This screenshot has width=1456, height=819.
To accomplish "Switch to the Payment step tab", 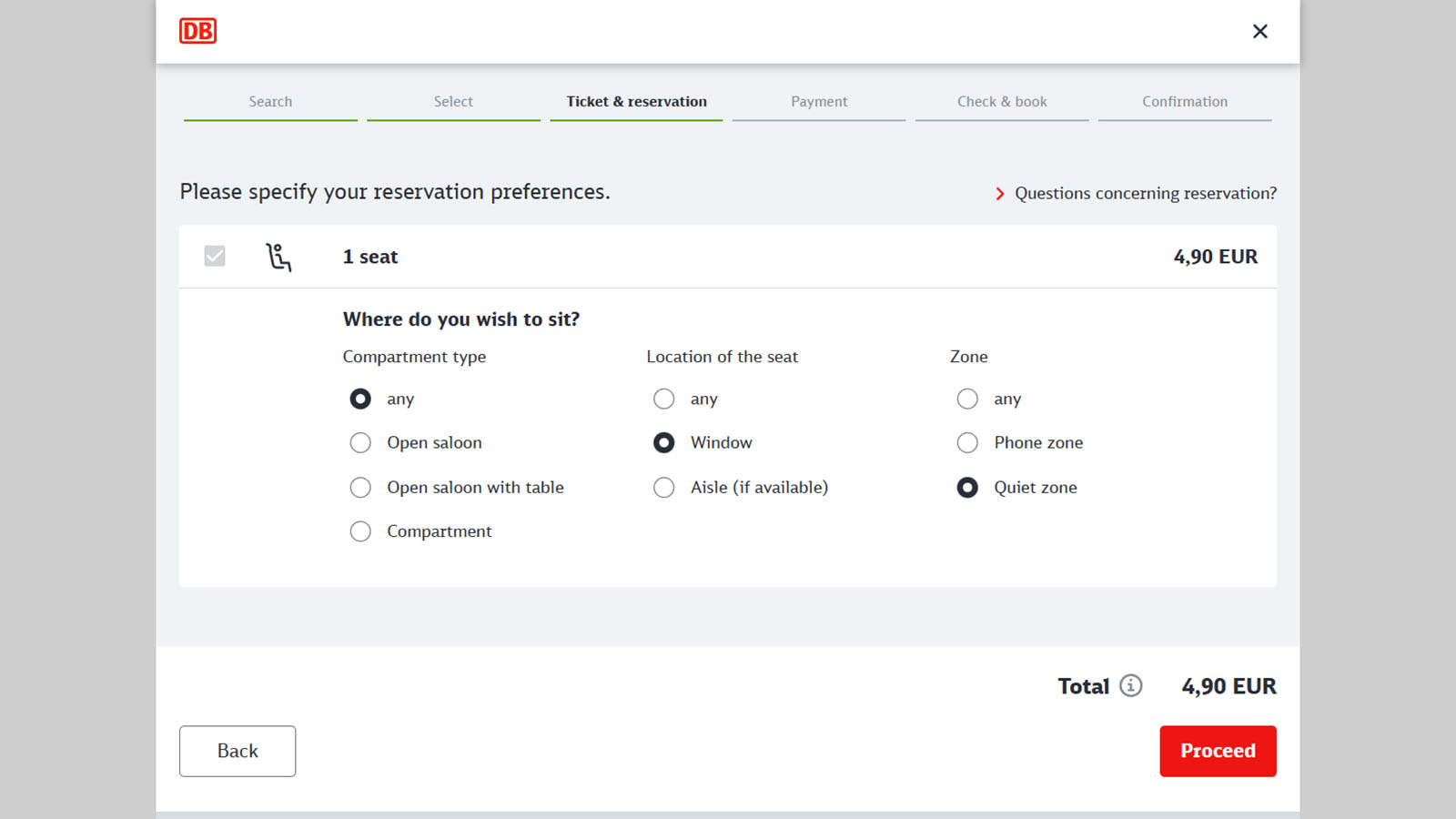I will (x=819, y=102).
